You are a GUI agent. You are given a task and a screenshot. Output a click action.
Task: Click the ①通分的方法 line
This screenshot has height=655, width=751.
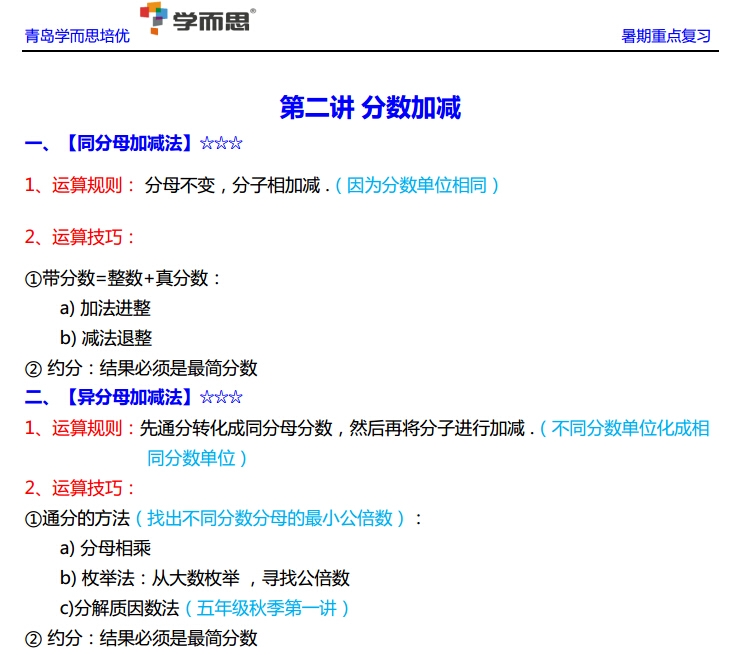pyautogui.click(x=78, y=518)
